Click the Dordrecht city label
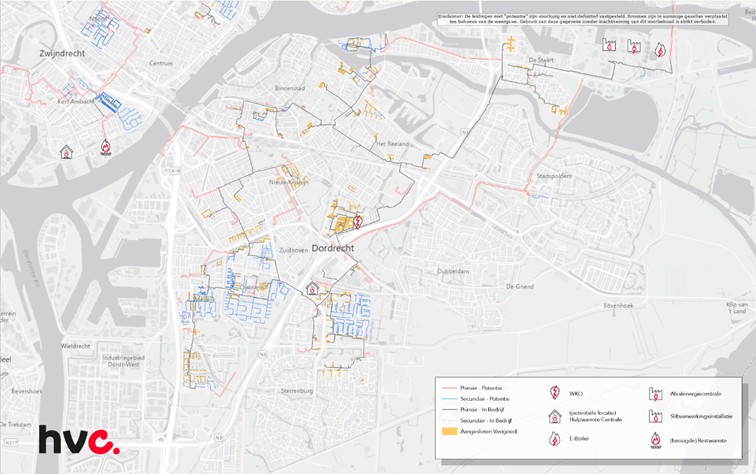This screenshot has width=756, height=474. [341, 248]
